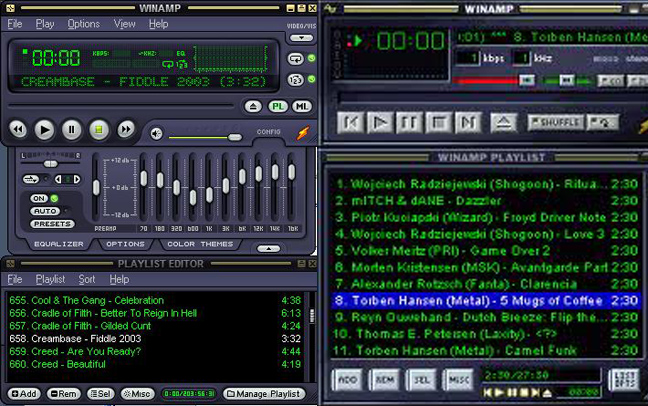This screenshot has height=406, width=648.
Task: Switch to the OPTIONS tab
Action: pyautogui.click(x=125, y=244)
